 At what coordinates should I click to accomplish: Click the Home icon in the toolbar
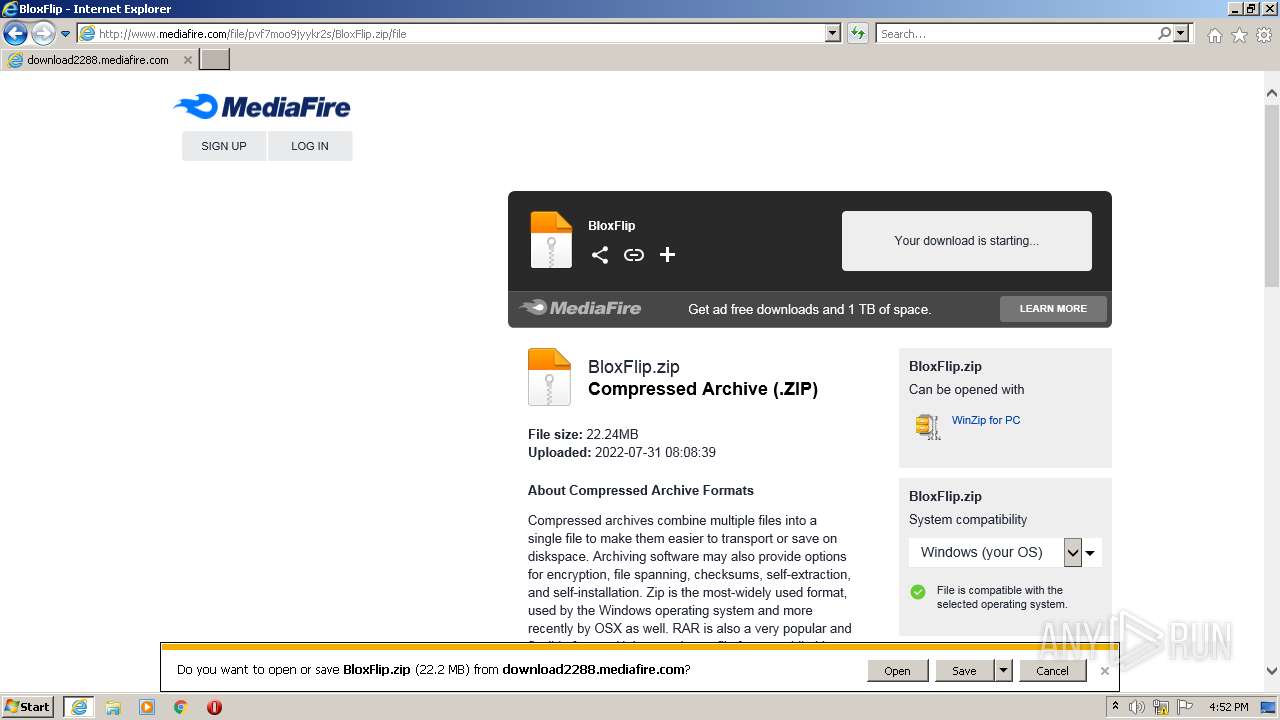1214,35
